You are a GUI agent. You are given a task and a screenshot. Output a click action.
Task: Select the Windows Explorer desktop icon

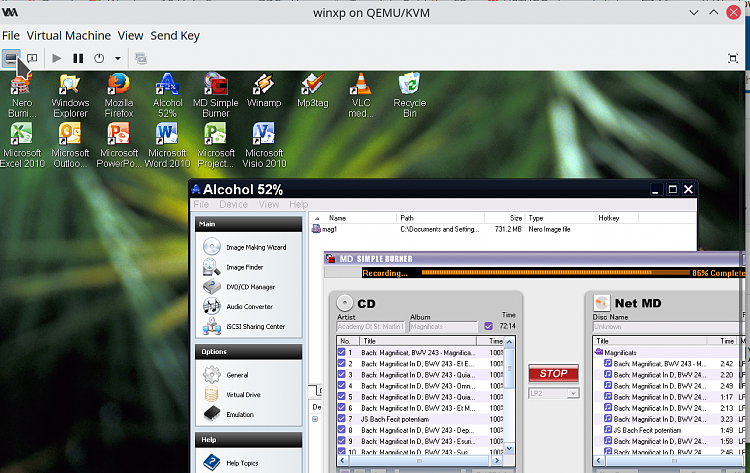point(70,95)
